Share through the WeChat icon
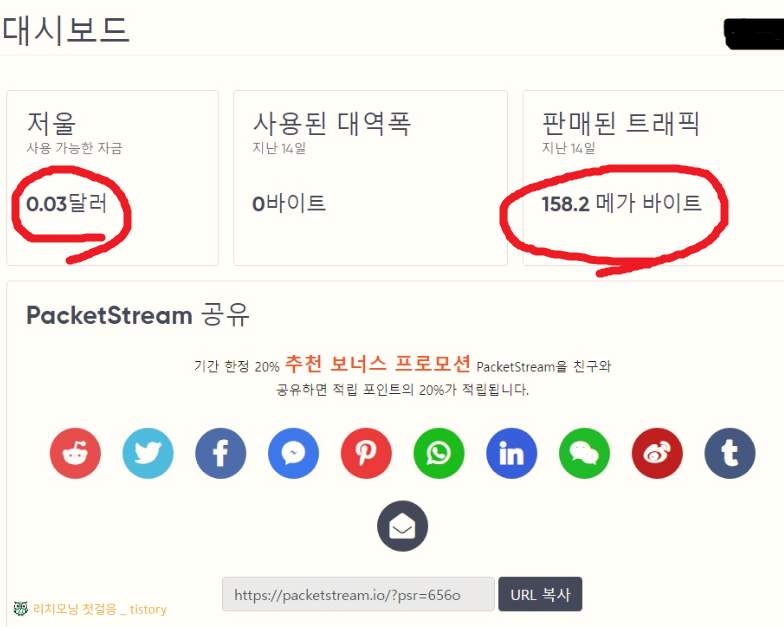This screenshot has height=627, width=784. (x=584, y=453)
